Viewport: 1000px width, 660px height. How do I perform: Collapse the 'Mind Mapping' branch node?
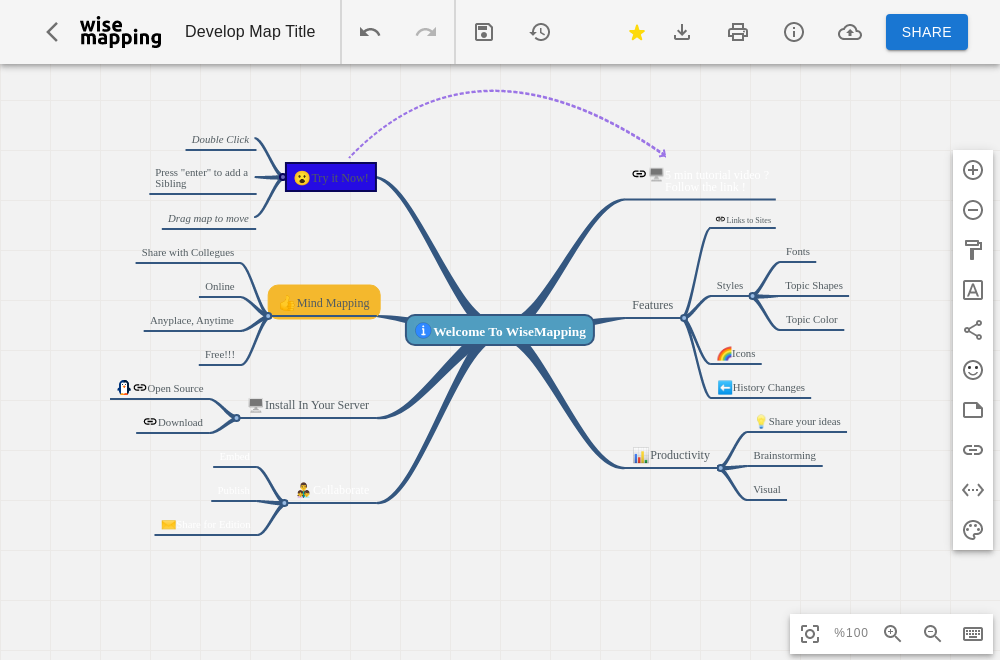(268, 316)
